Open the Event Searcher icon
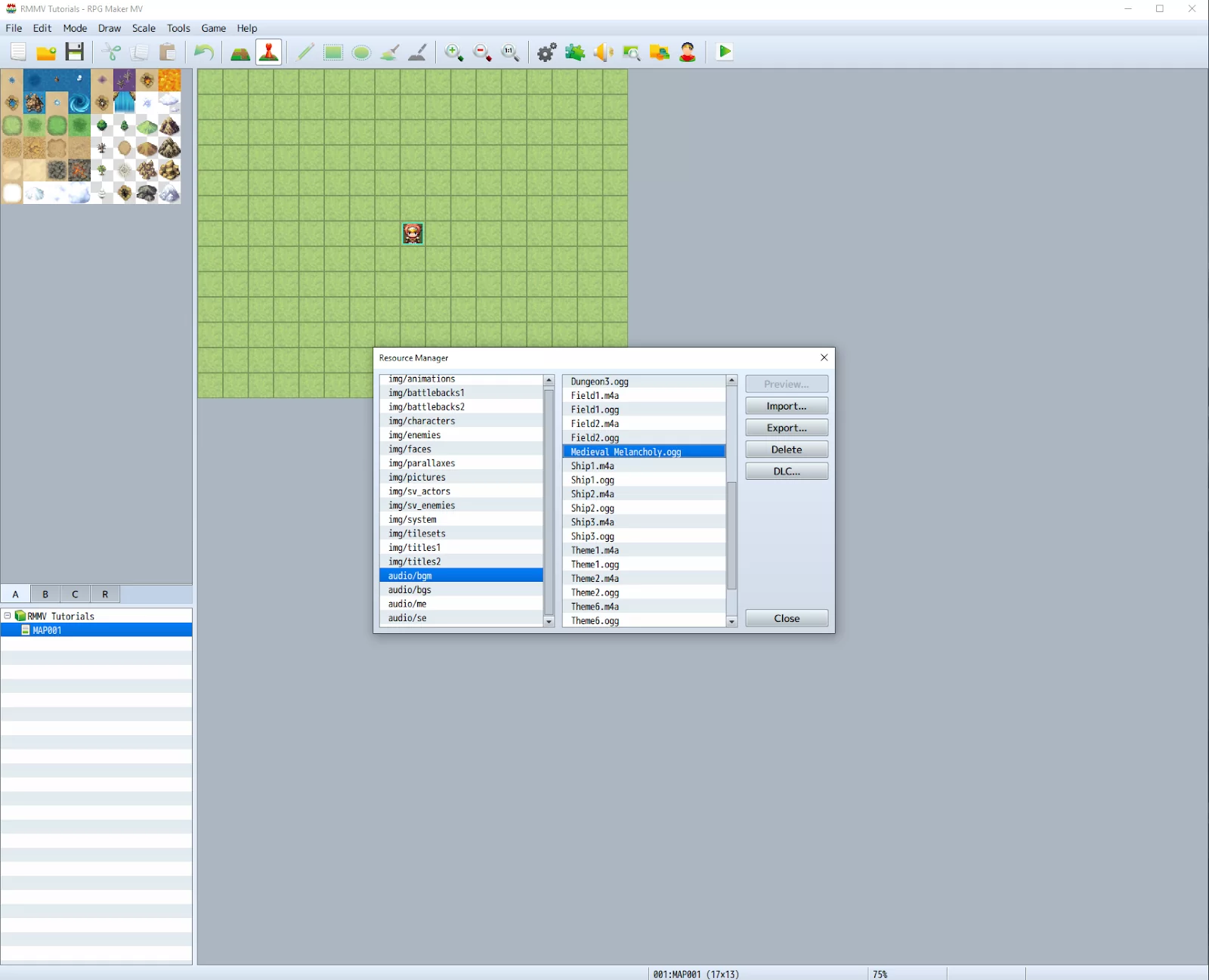This screenshot has width=1209, height=980. (x=631, y=52)
